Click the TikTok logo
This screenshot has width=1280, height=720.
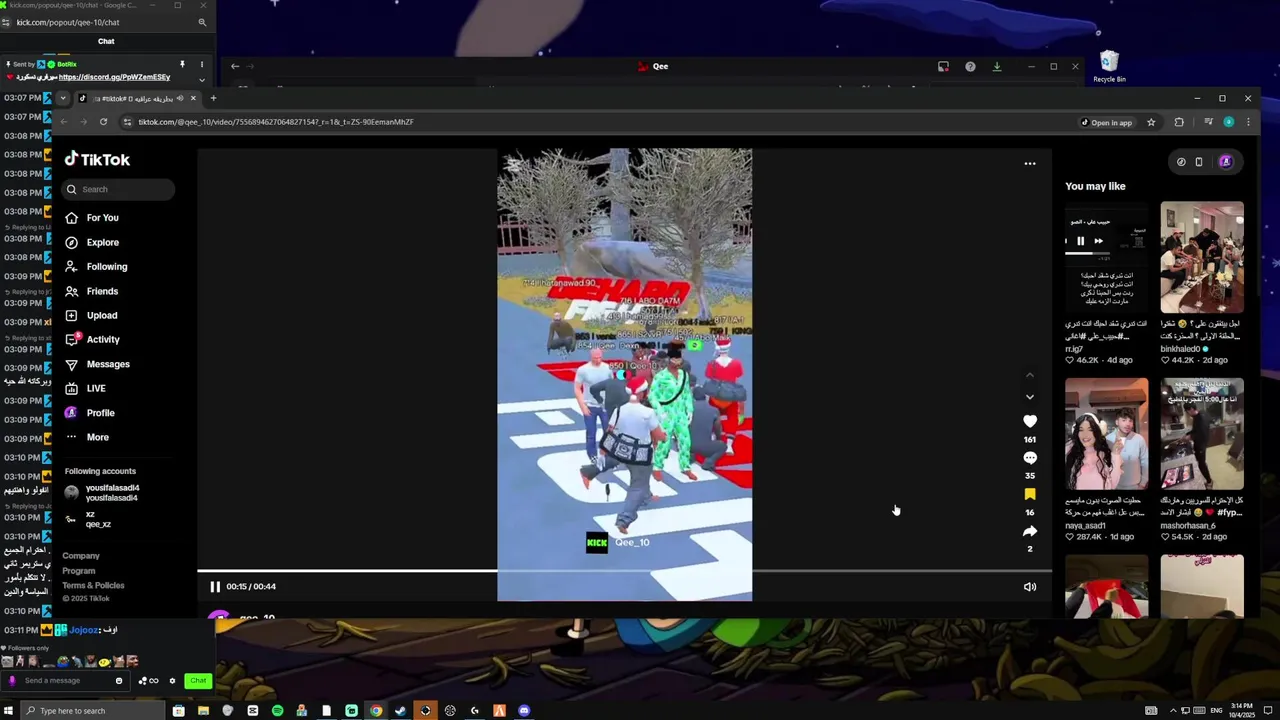point(97,160)
